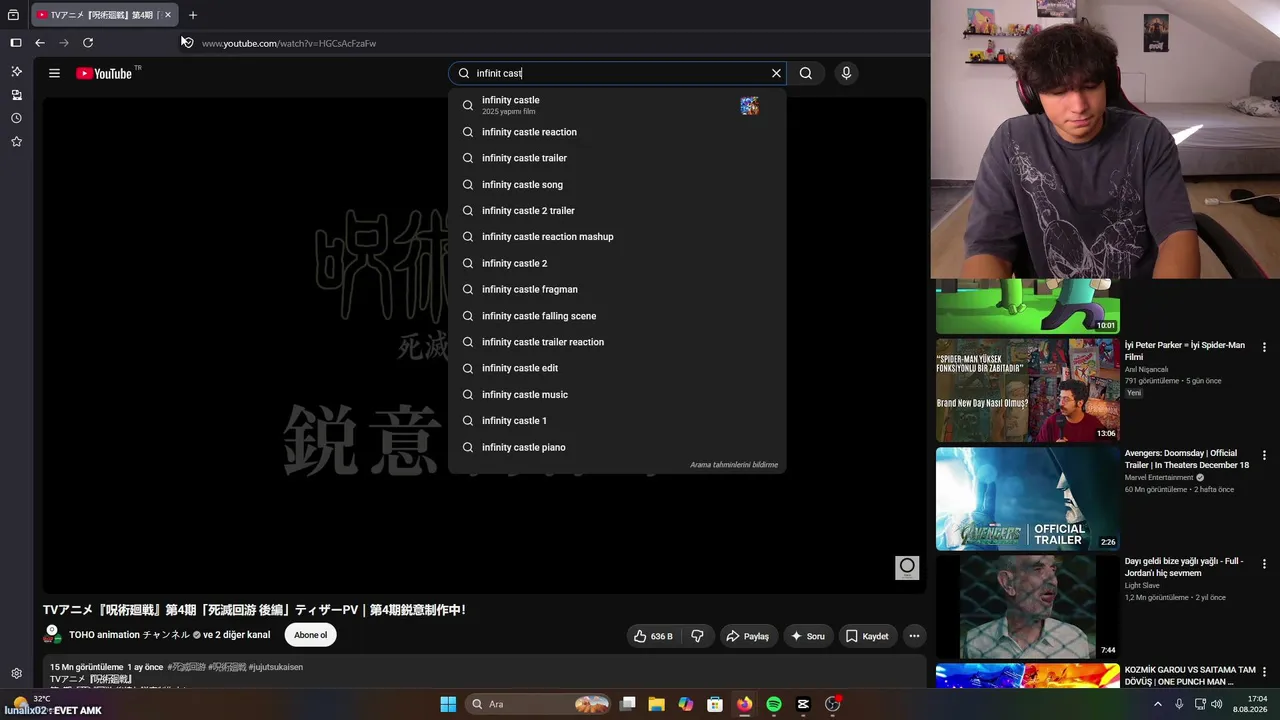Click the #jujutsukaisen hashtag in description

(x=276, y=667)
